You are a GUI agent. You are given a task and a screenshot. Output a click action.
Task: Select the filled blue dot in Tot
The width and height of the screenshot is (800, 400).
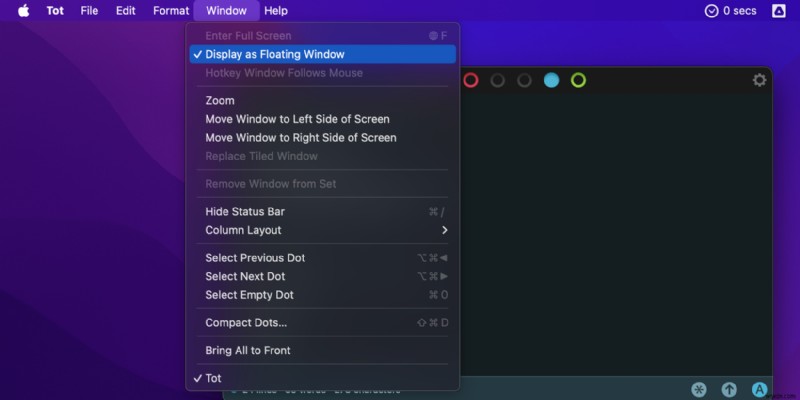point(551,80)
